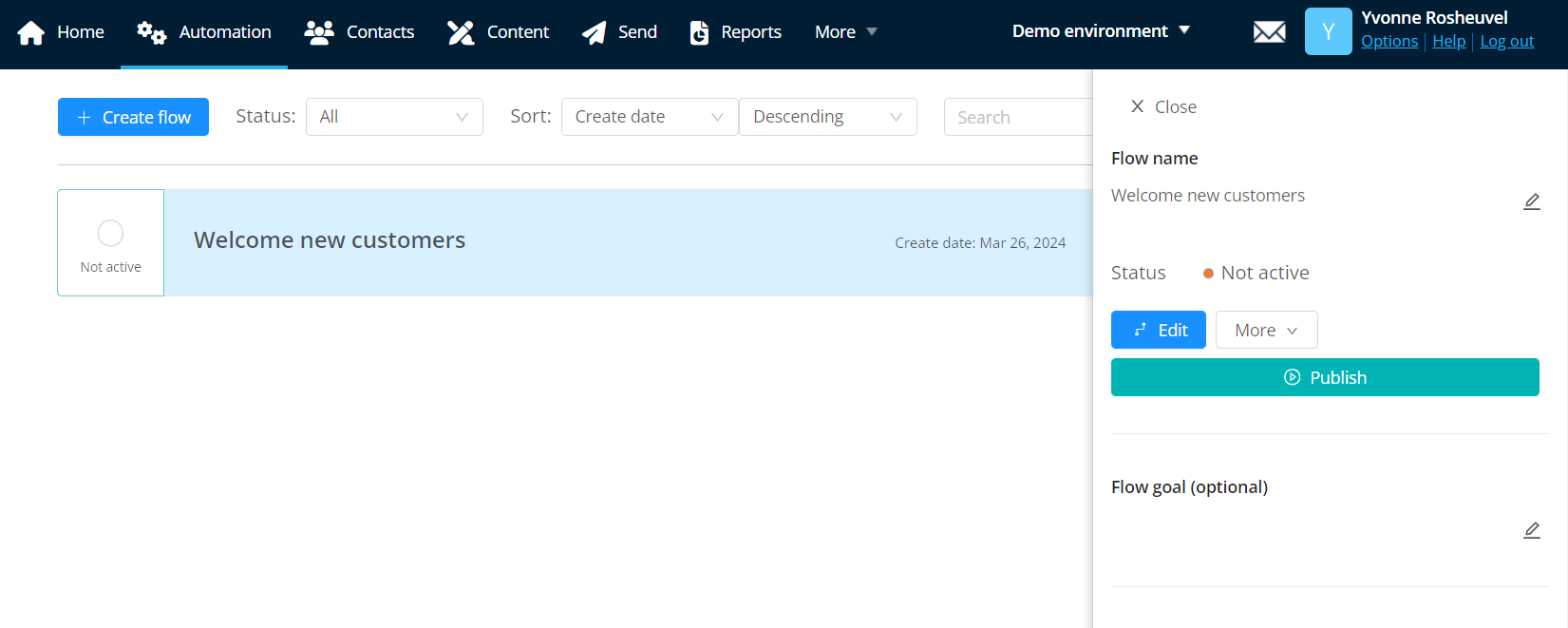The height and width of the screenshot is (628, 1568).
Task: Open the Status filter dropdown
Action: [394, 117]
